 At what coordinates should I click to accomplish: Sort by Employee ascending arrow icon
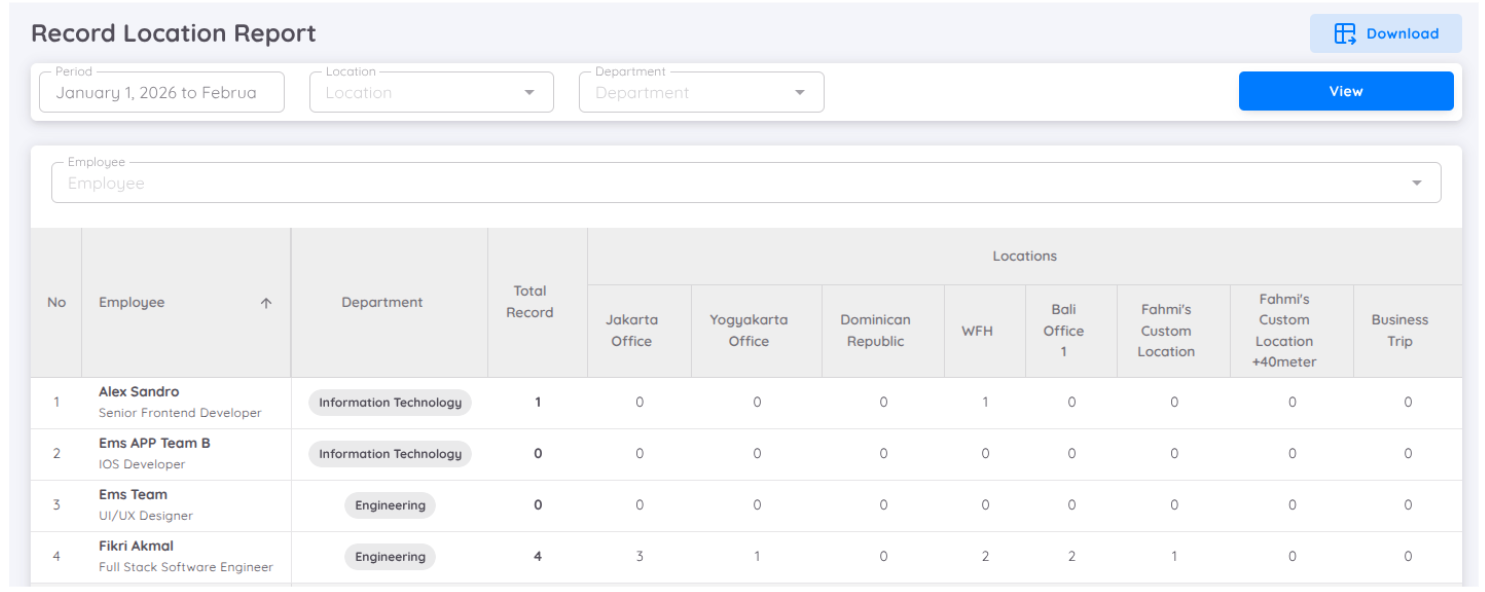(266, 303)
